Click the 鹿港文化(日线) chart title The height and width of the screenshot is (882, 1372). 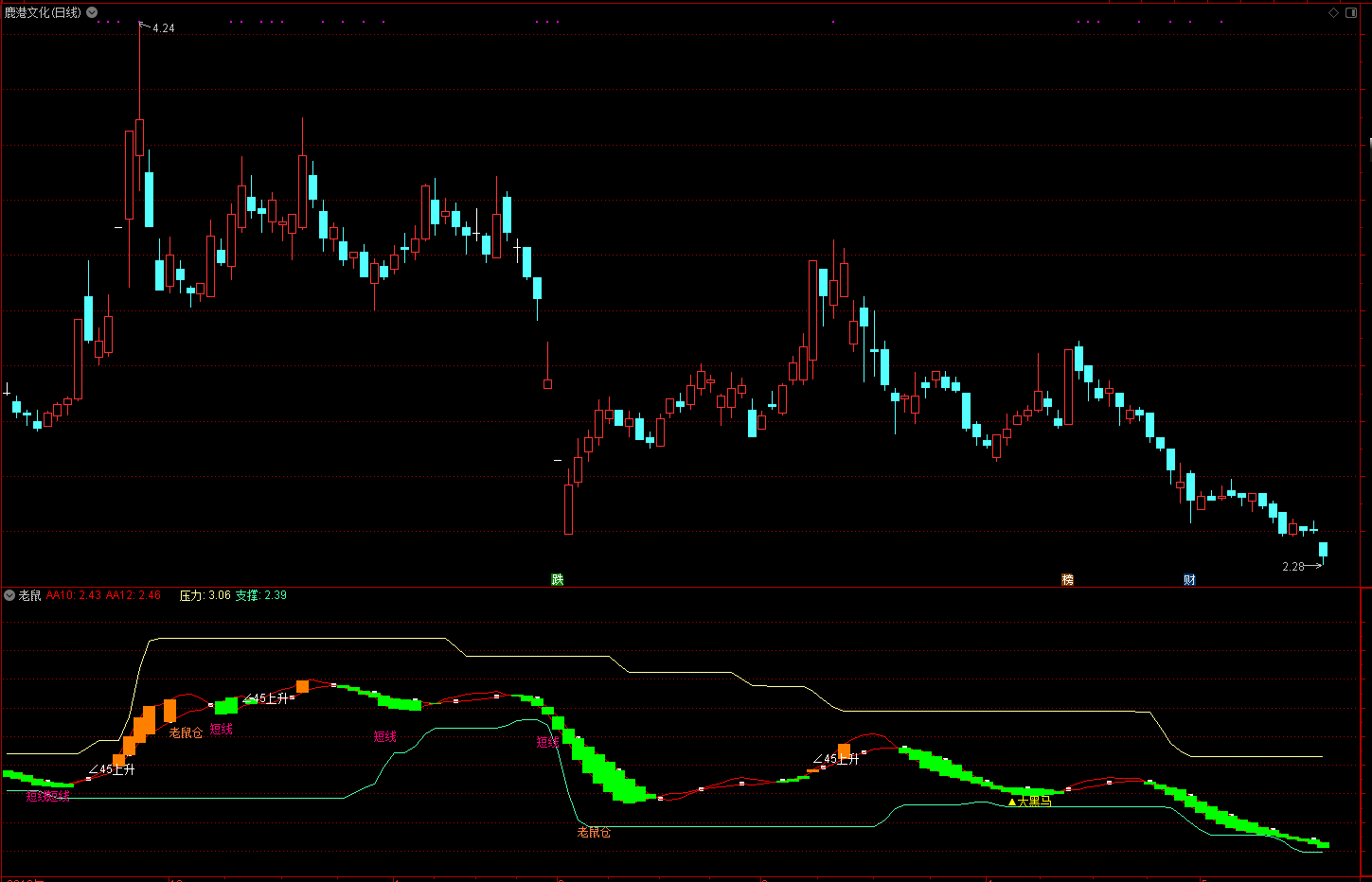tap(43, 12)
